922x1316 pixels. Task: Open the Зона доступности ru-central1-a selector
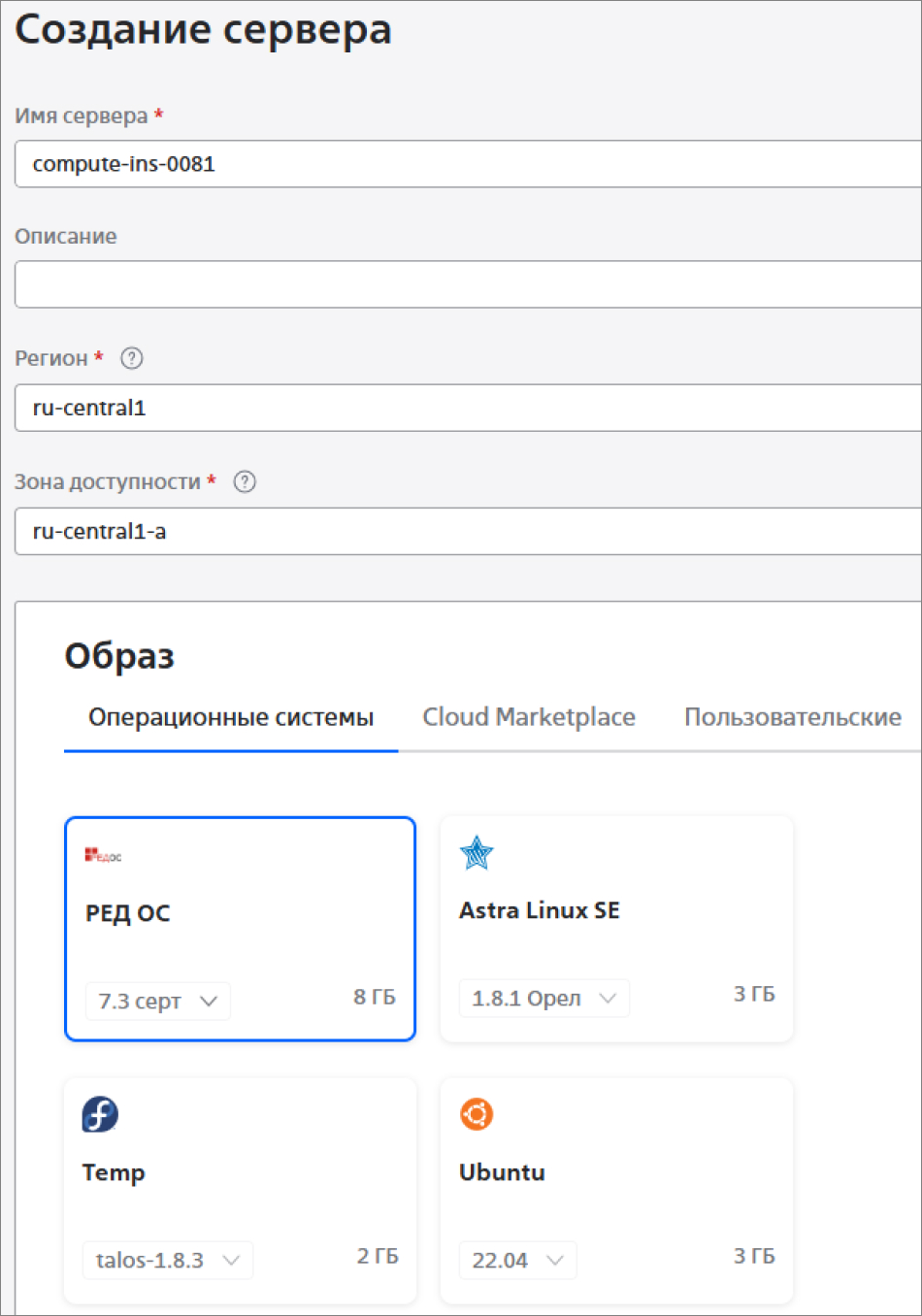coord(466,531)
